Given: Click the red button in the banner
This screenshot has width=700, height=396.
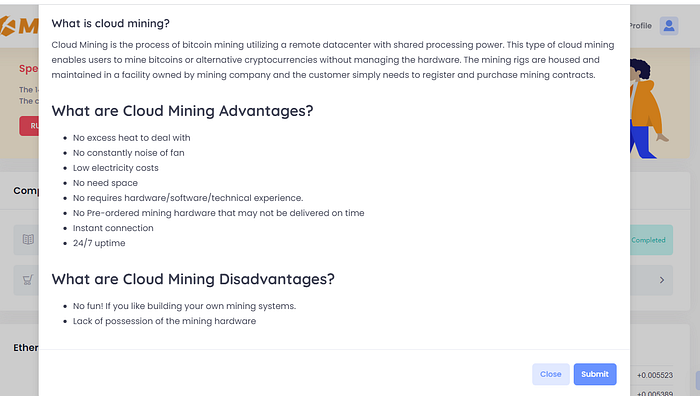Looking at the screenshot, I should click(x=29, y=126).
